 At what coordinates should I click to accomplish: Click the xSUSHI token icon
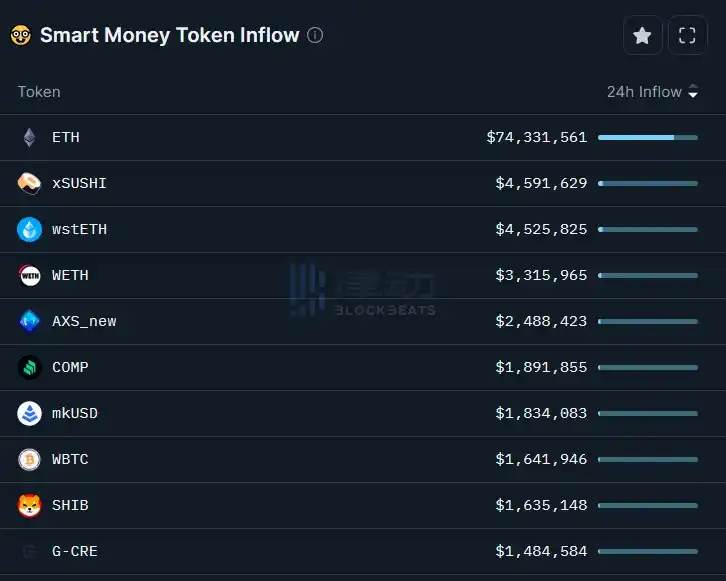coord(29,184)
